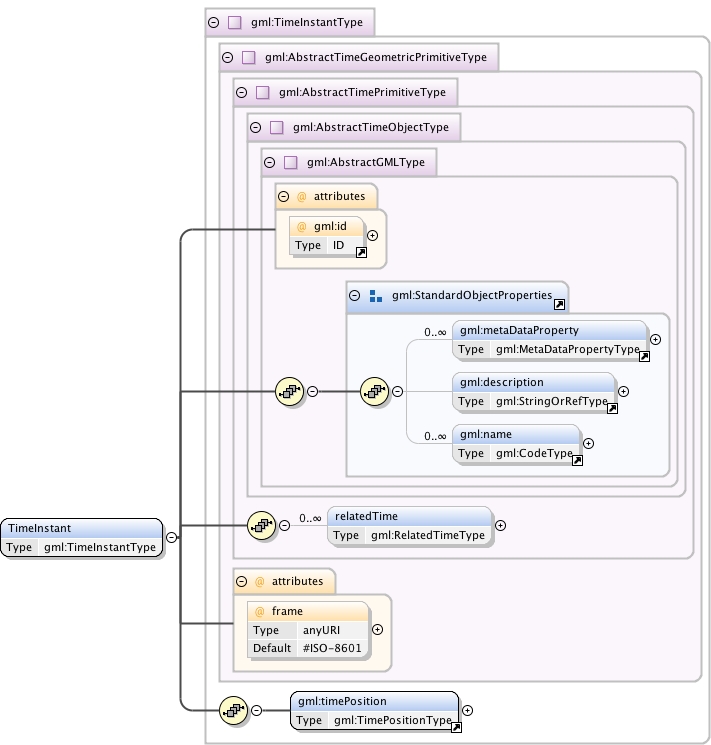The width and height of the screenshot is (711, 745).
Task: Collapse gml:AbstractGMLType section
Action: [x=269, y=162]
